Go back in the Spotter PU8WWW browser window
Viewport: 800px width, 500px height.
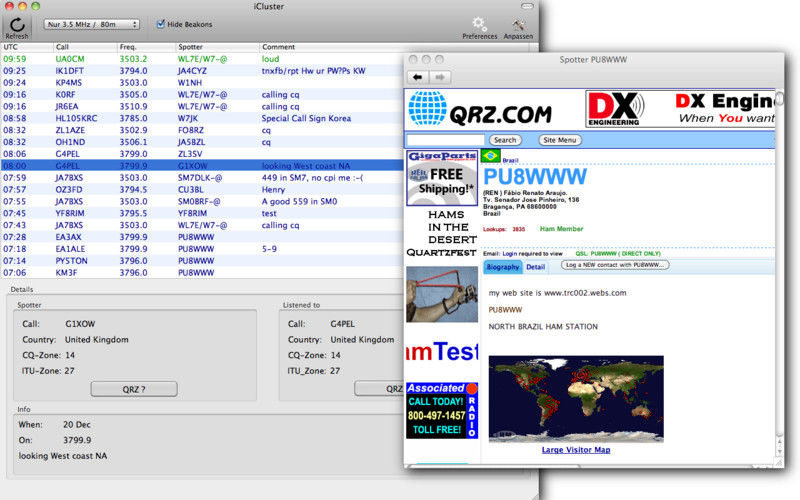tap(417, 77)
